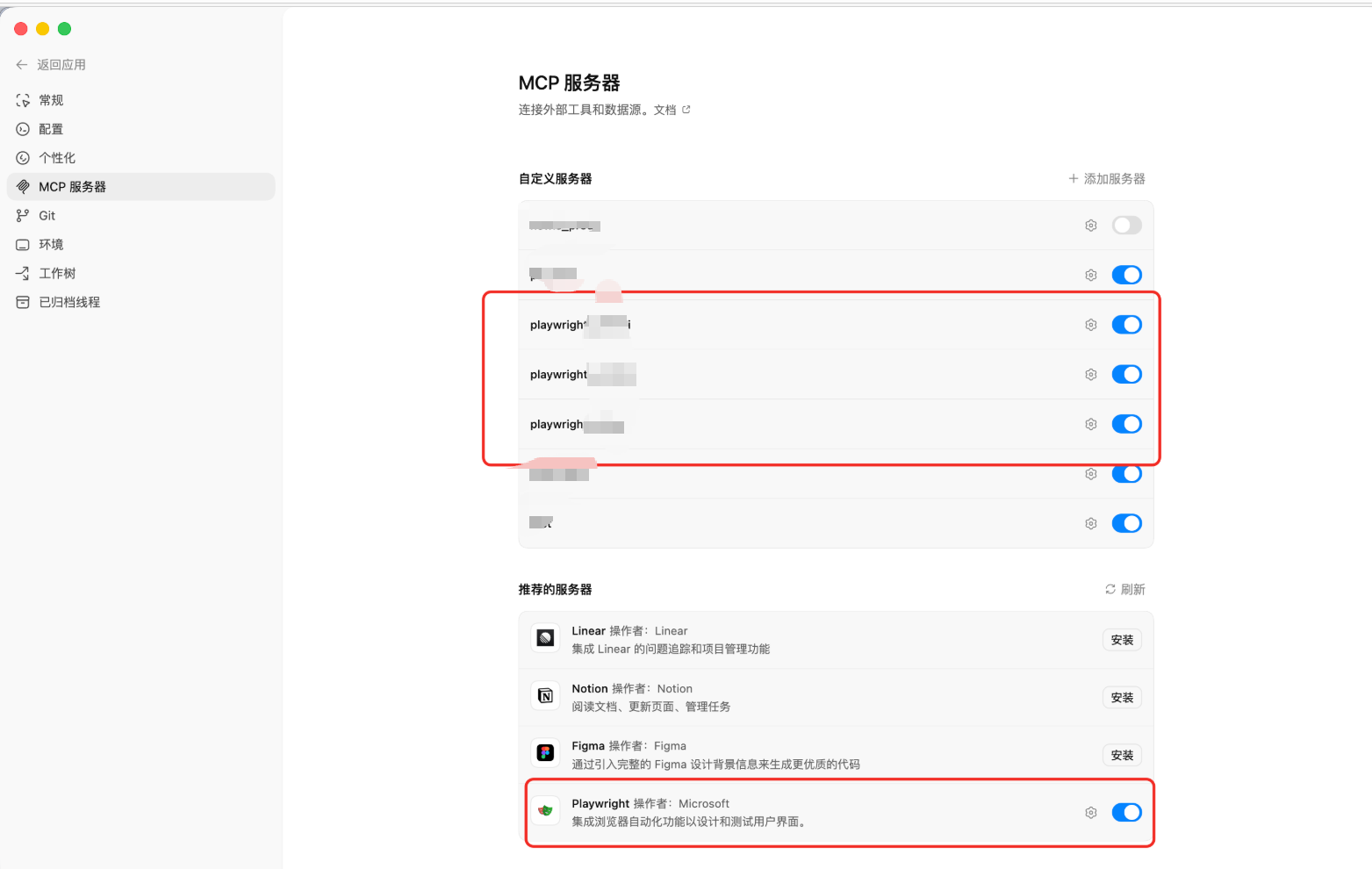Click the Notion server logo icon
1372x869 pixels.
[x=545, y=696]
